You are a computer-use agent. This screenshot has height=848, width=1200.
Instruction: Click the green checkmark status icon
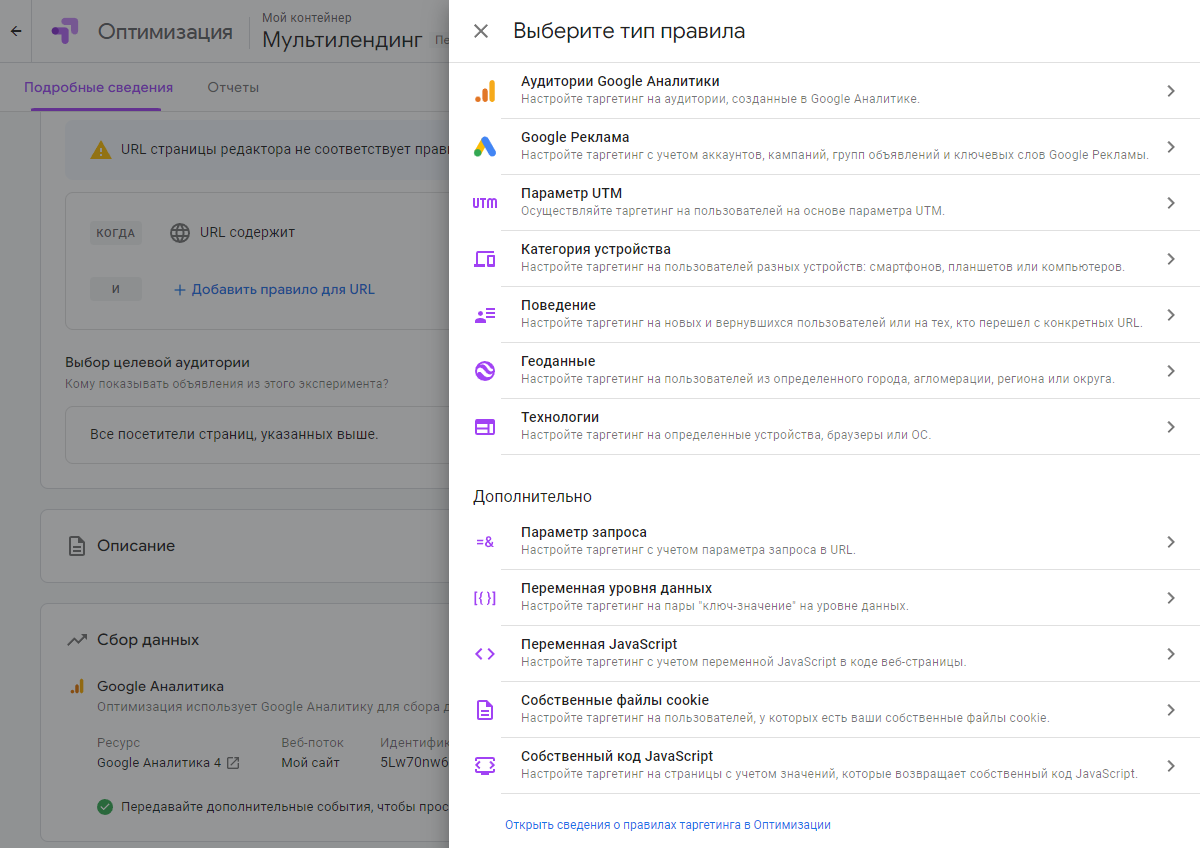[105, 807]
